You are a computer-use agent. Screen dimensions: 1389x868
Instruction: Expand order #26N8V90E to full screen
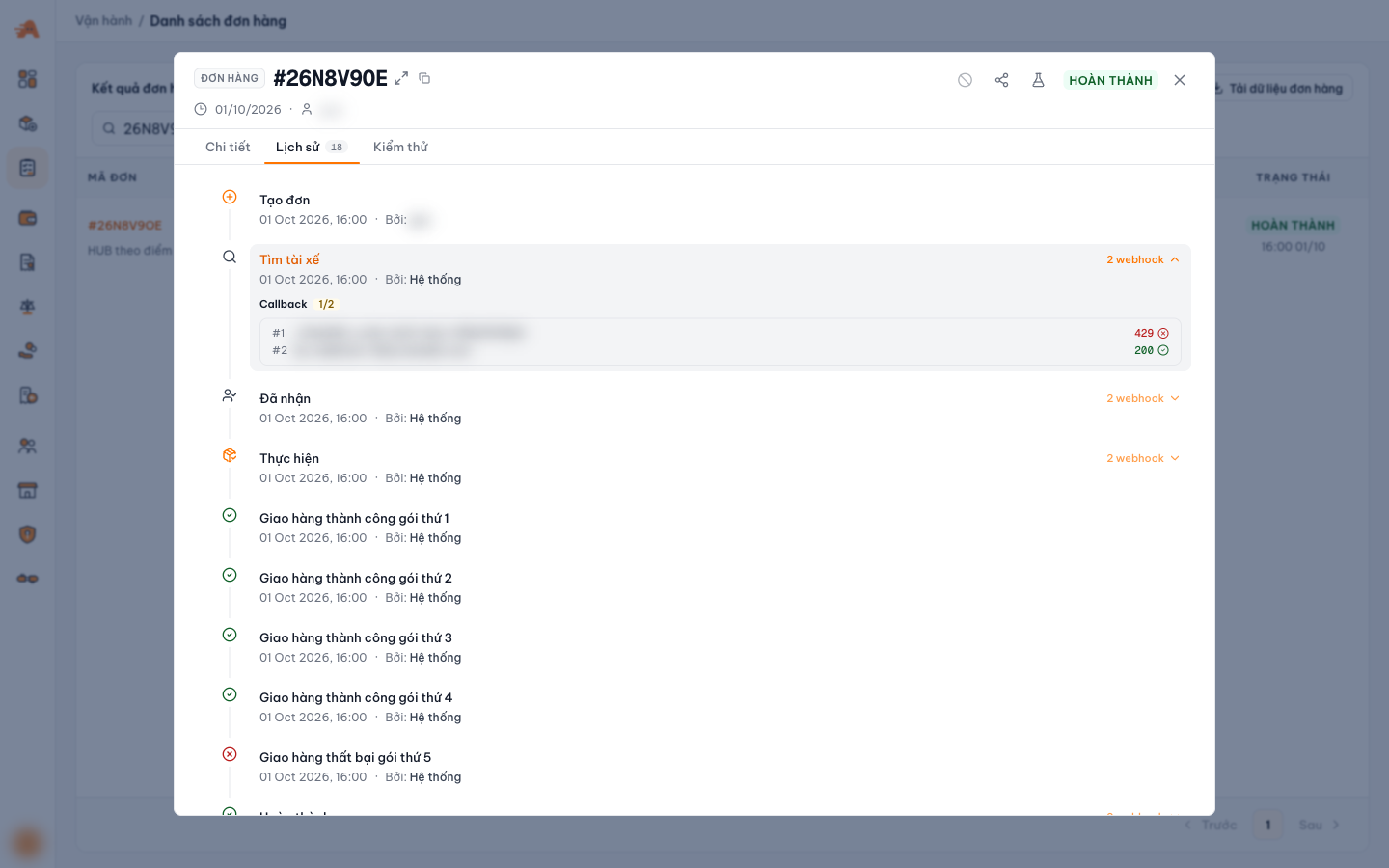(x=401, y=78)
